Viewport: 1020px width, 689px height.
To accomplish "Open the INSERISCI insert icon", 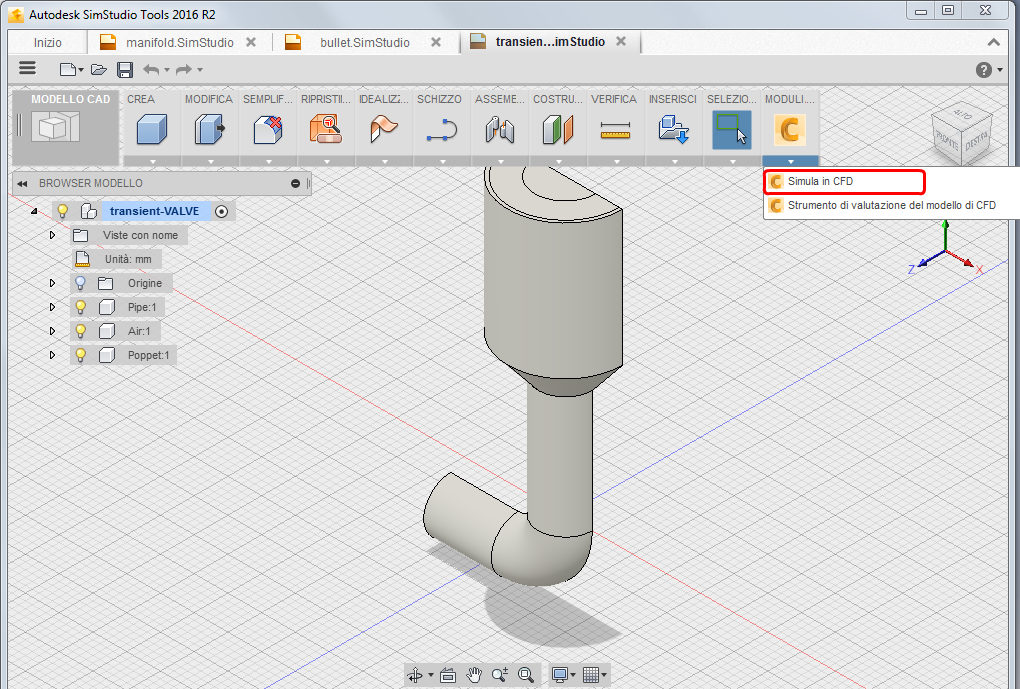I will coord(672,129).
